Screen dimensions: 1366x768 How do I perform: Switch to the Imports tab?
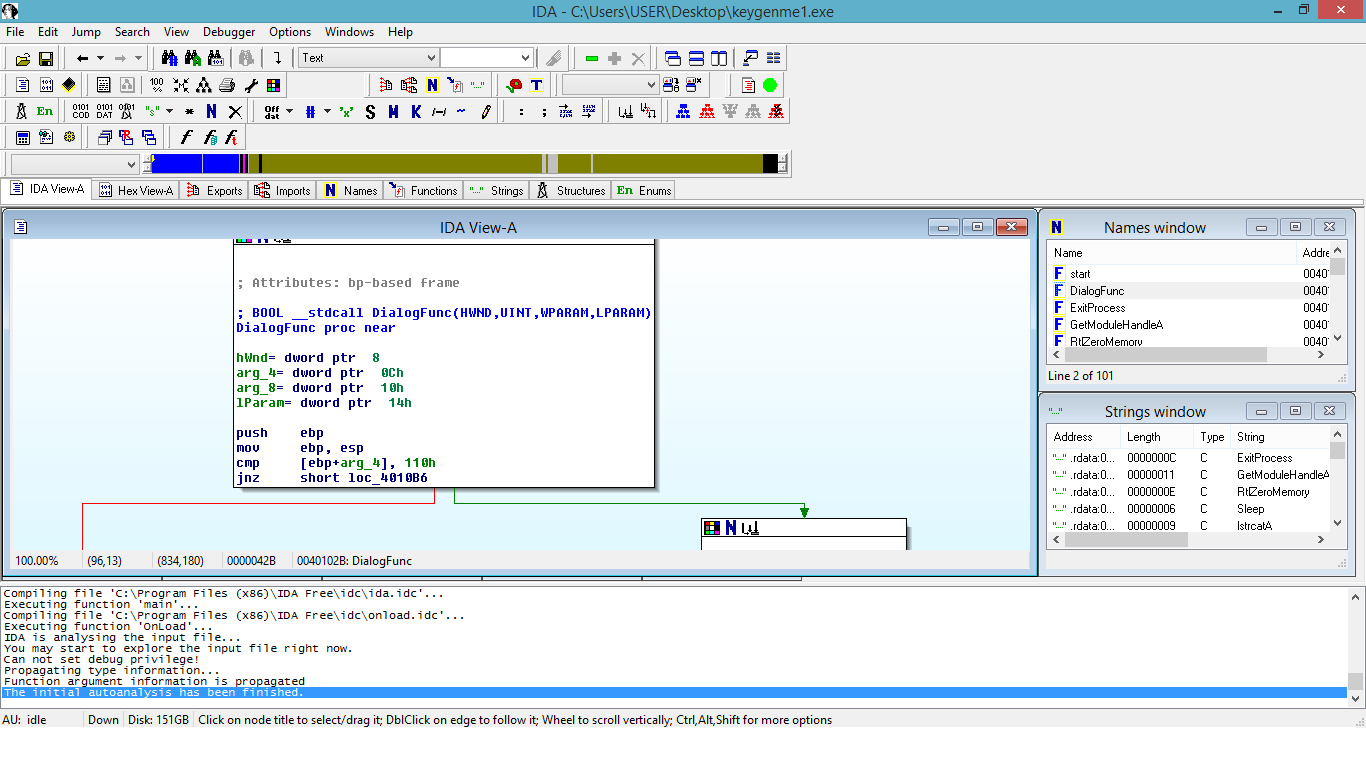(283, 191)
